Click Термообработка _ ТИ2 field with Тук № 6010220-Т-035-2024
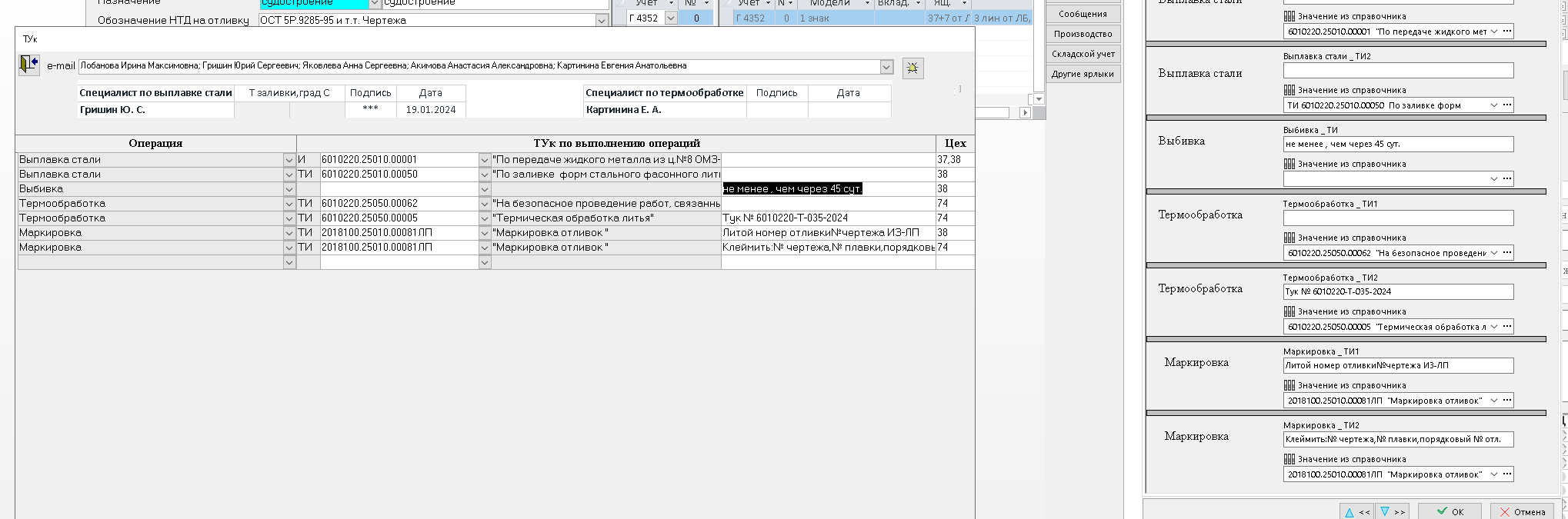1568x519 pixels. point(1398,291)
